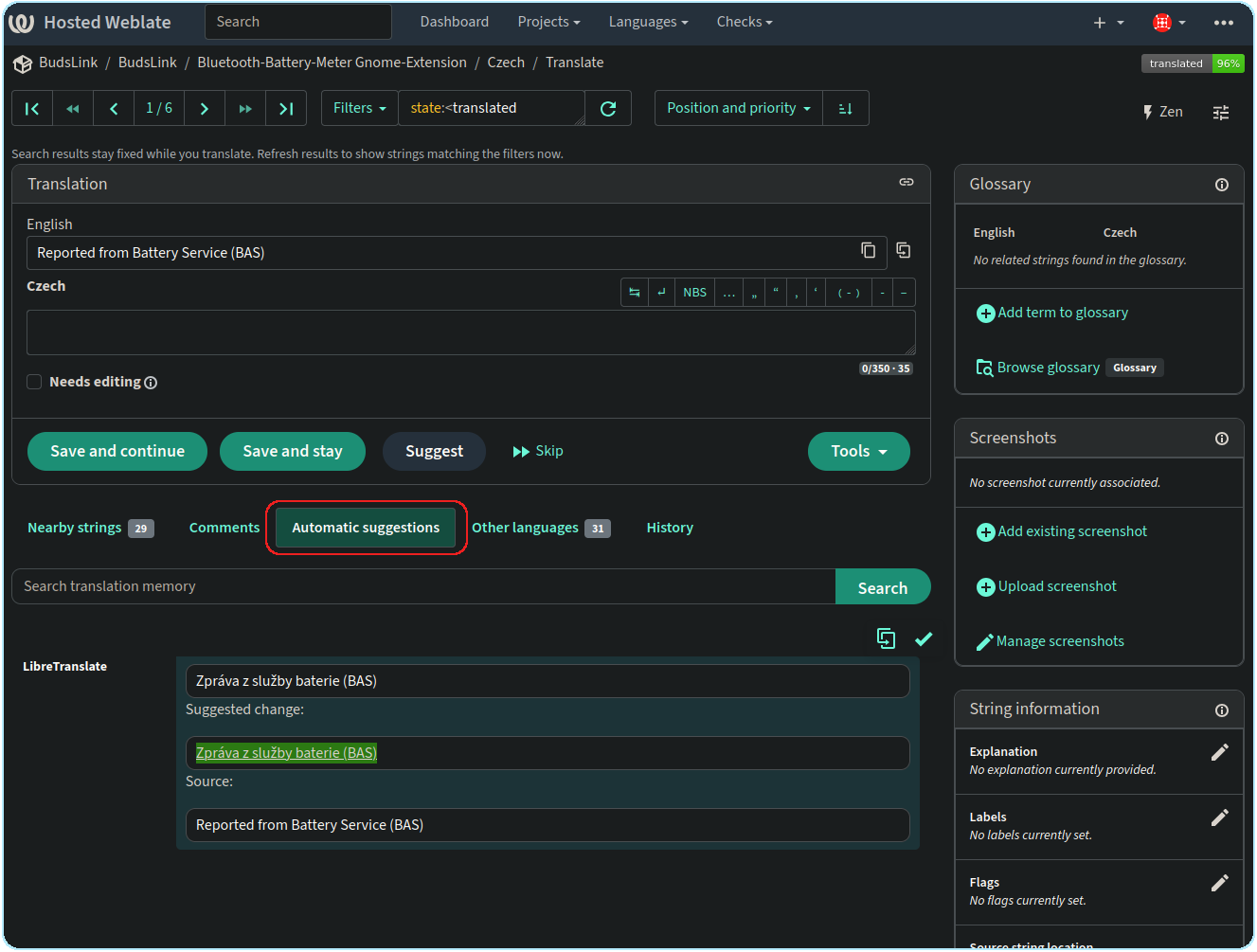Image resolution: width=1257 pixels, height=952 pixels.
Task: Copy the LibreTranslate suggestion into the translation
Action: click(886, 638)
